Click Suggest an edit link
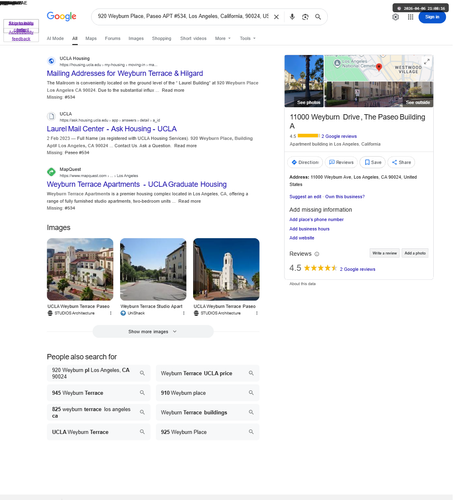458x500 pixels. tap(305, 197)
